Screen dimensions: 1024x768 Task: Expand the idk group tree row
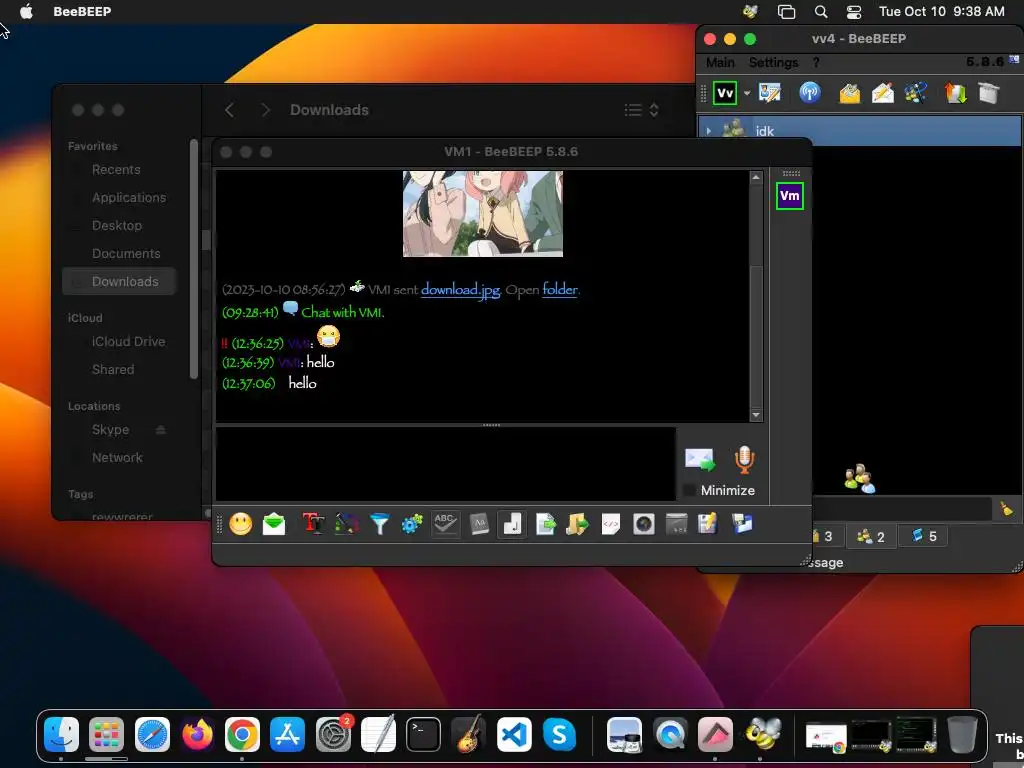pyautogui.click(x=709, y=131)
